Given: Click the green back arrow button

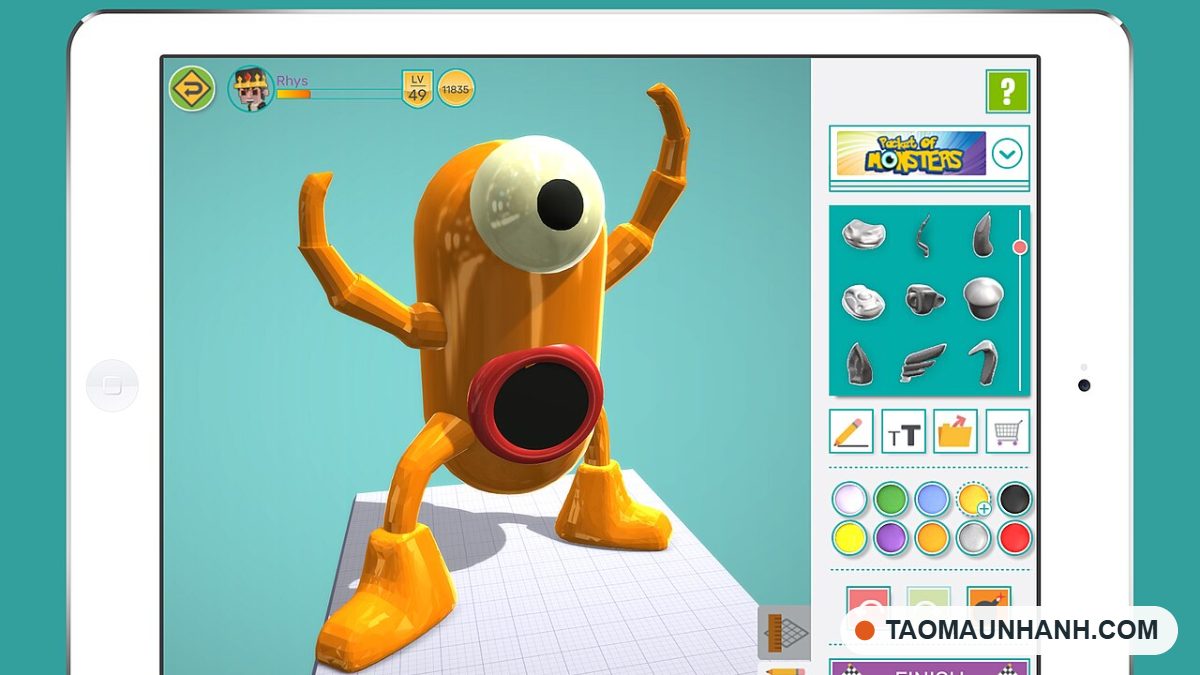Looking at the screenshot, I should point(192,89).
